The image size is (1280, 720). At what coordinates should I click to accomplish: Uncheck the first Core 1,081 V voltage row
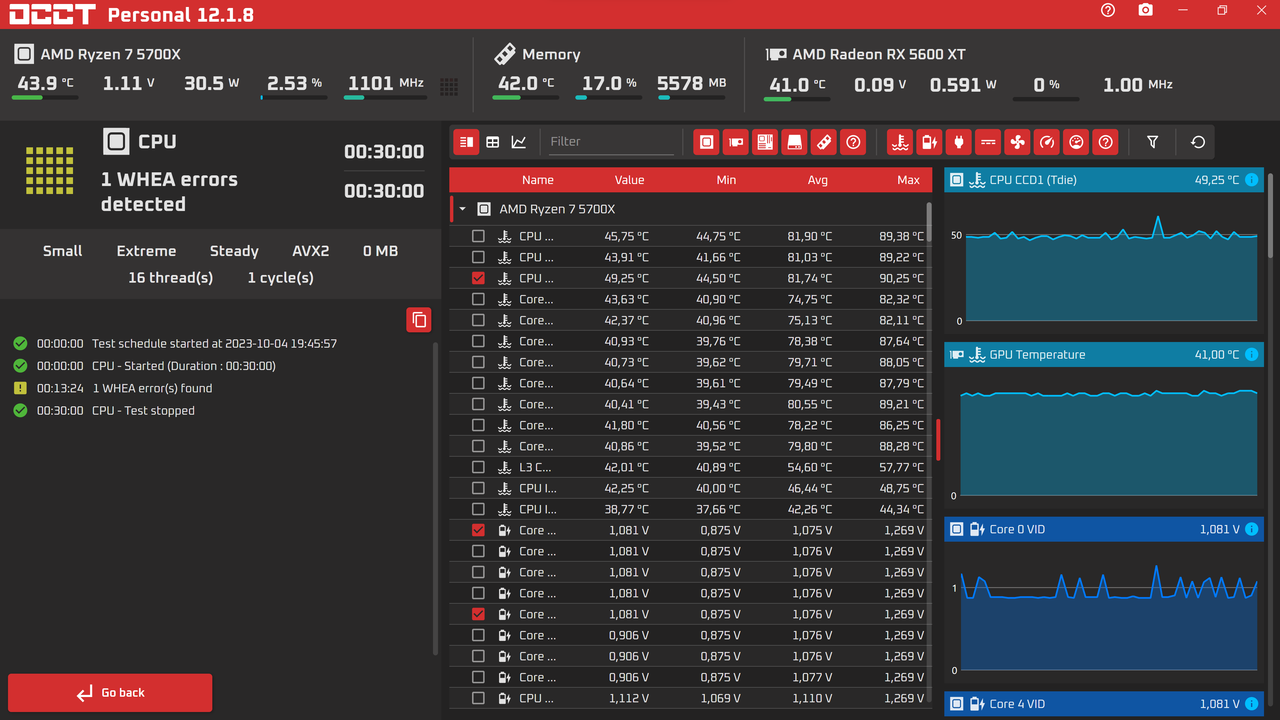478,530
